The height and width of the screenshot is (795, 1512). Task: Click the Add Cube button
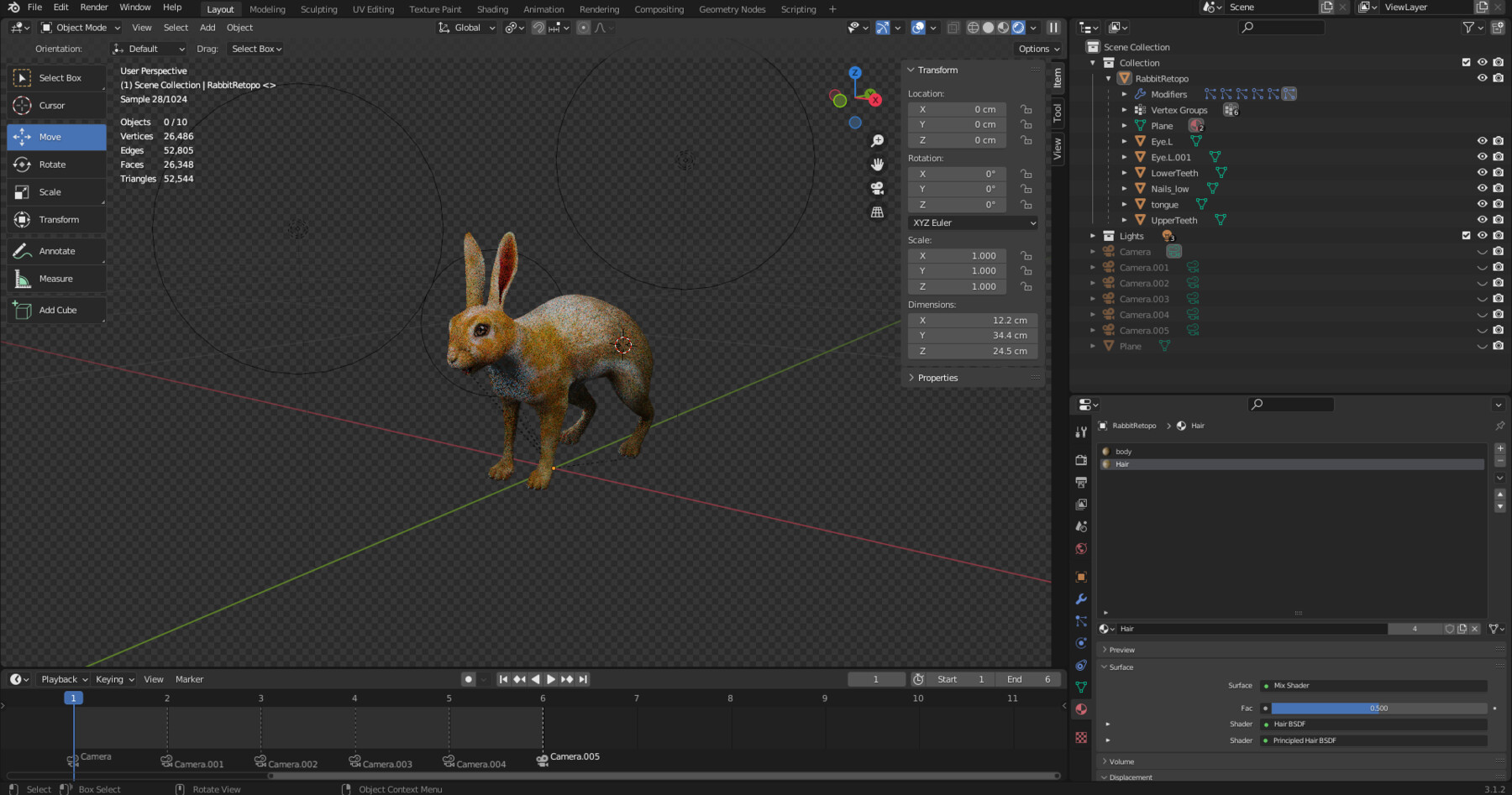click(x=56, y=310)
